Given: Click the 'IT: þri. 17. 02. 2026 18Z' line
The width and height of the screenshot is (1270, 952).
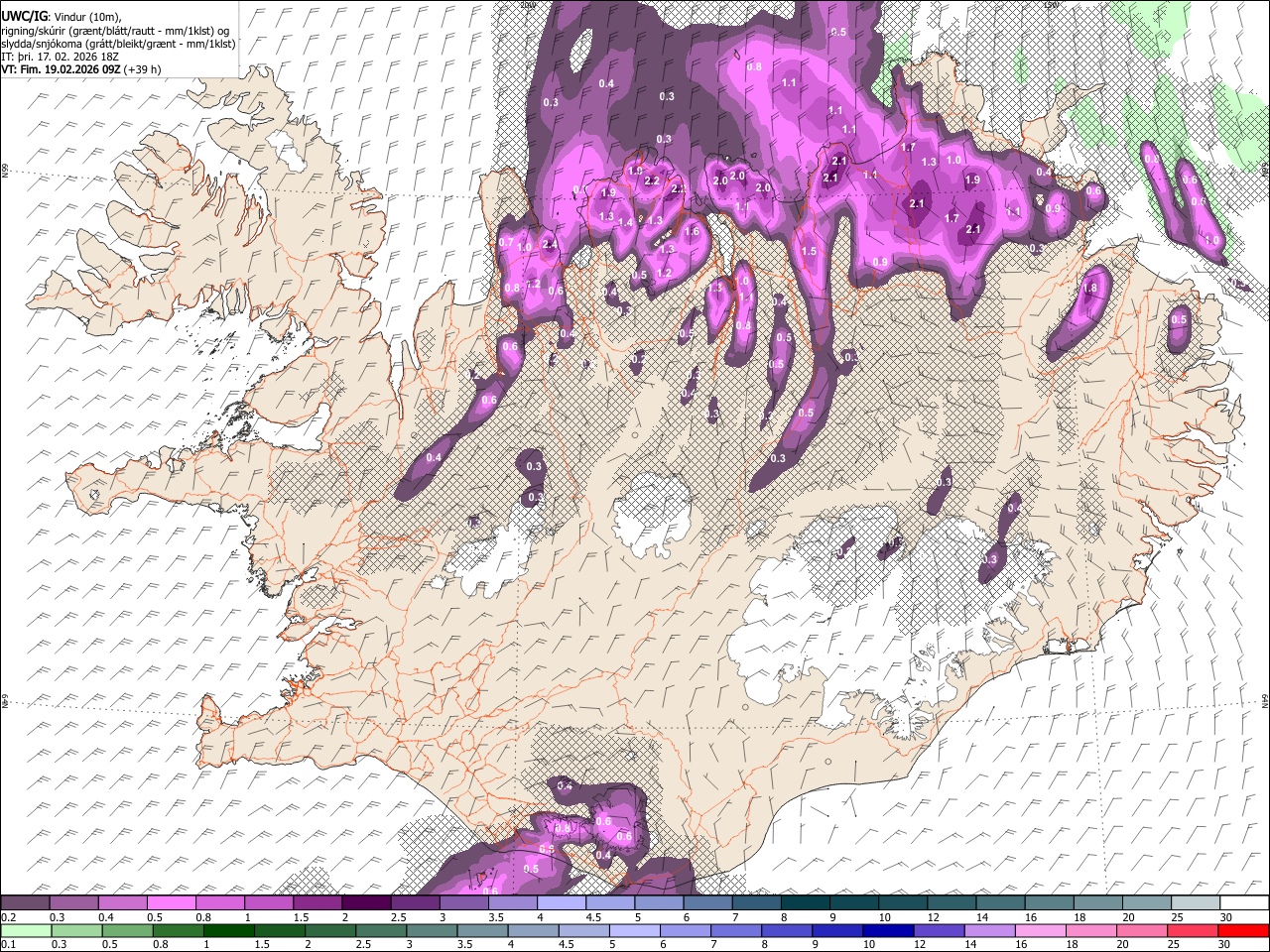Looking at the screenshot, I should [61, 57].
